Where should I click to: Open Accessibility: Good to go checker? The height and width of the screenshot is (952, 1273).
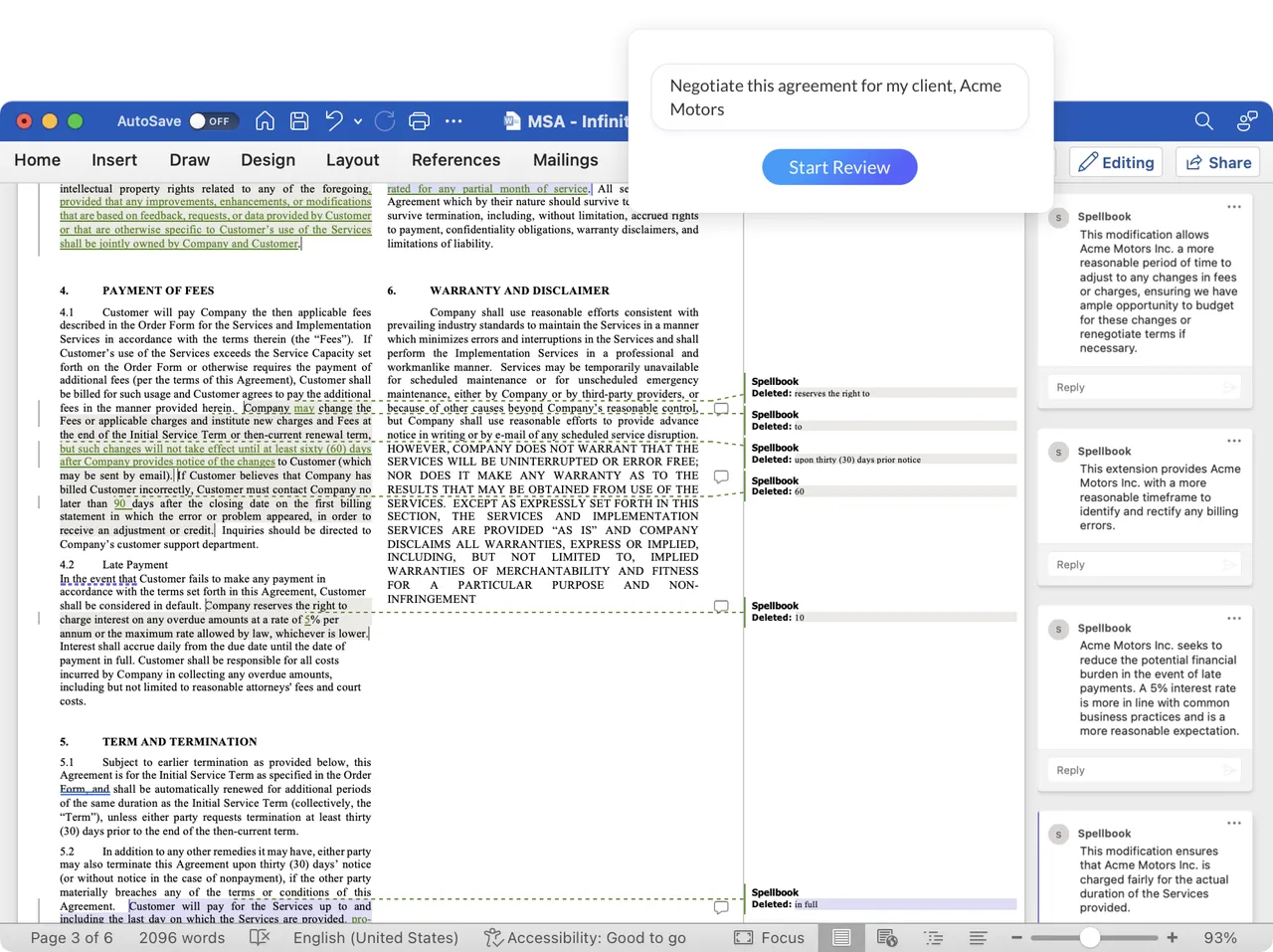click(585, 938)
